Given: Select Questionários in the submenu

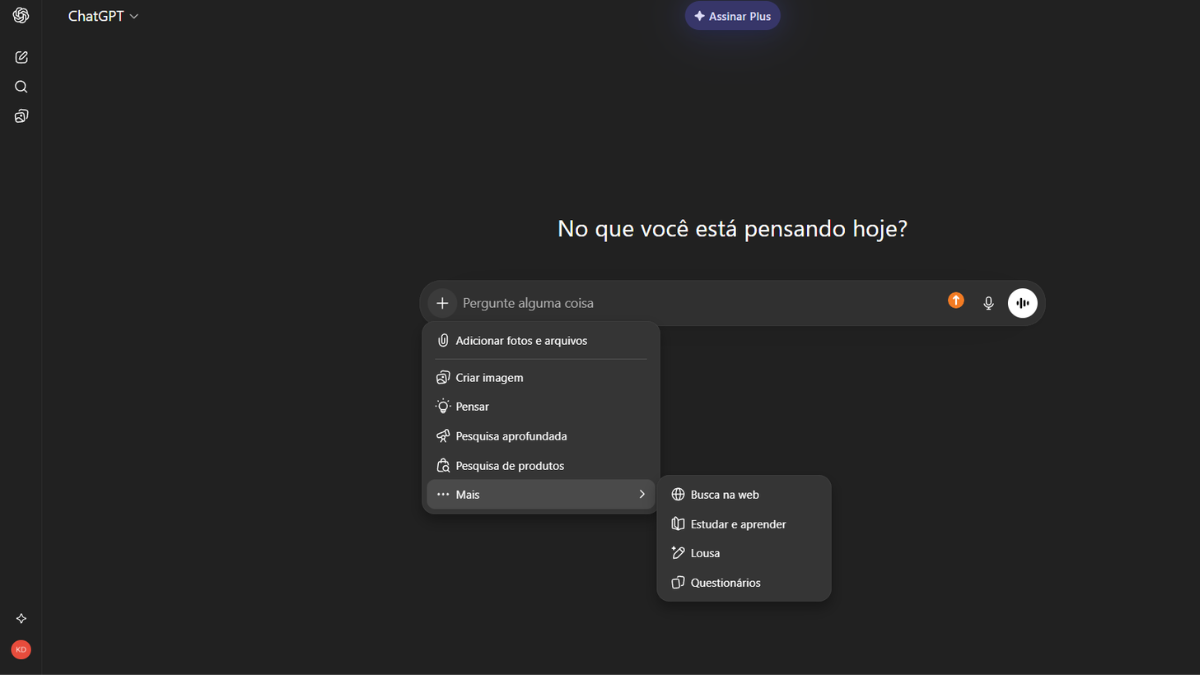Looking at the screenshot, I should [x=725, y=582].
